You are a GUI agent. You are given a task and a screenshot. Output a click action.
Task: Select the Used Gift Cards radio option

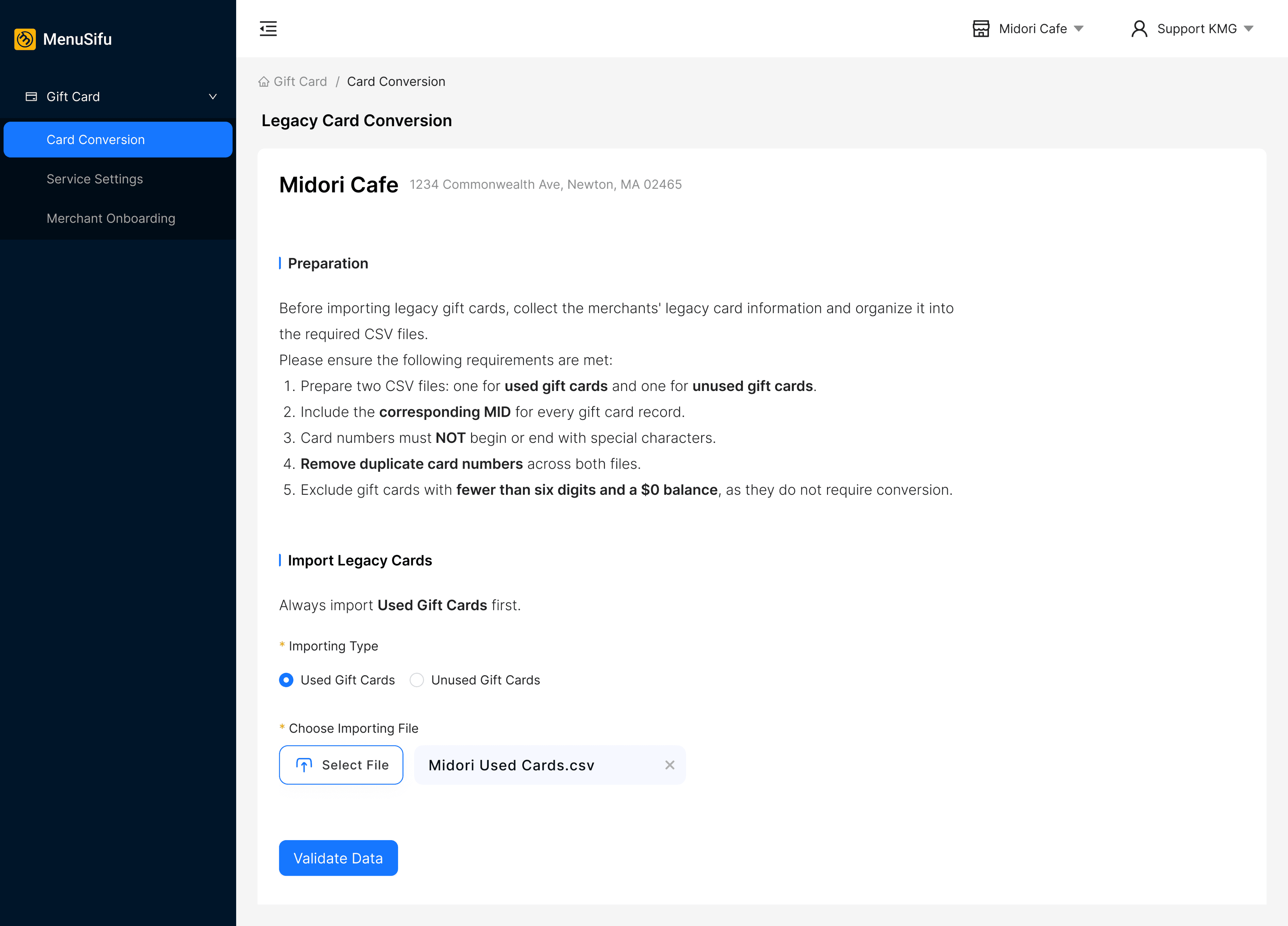pos(286,680)
